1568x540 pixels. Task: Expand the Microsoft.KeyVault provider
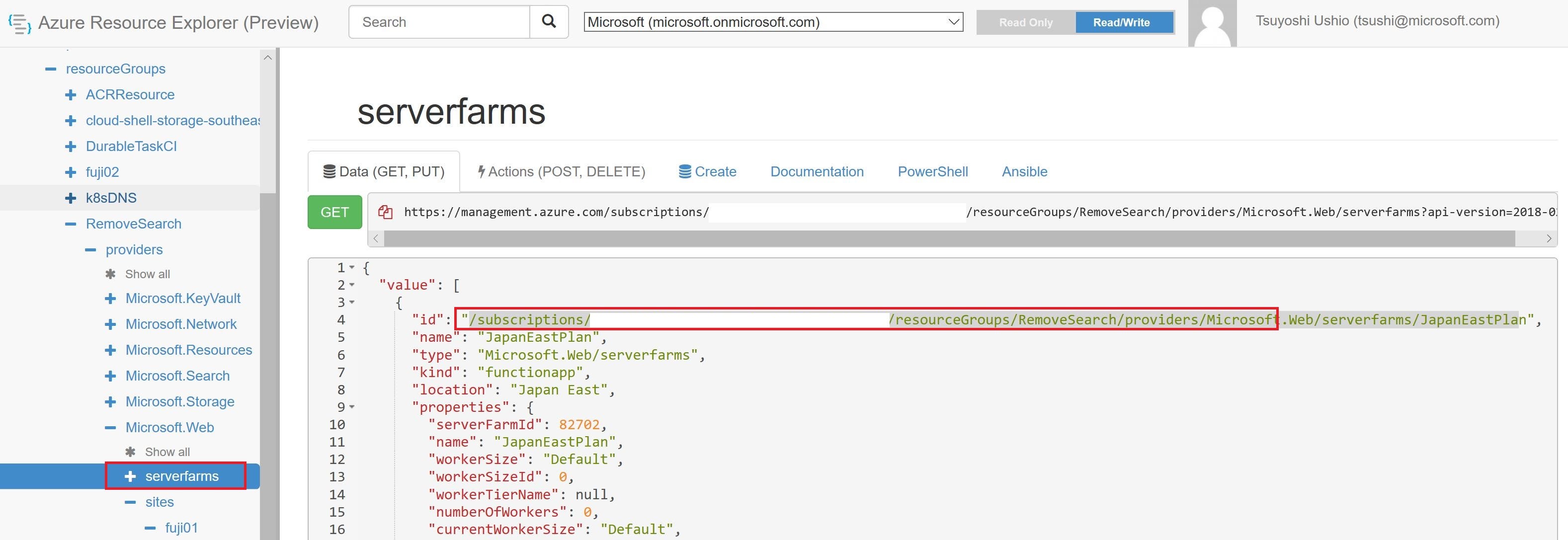(110, 299)
